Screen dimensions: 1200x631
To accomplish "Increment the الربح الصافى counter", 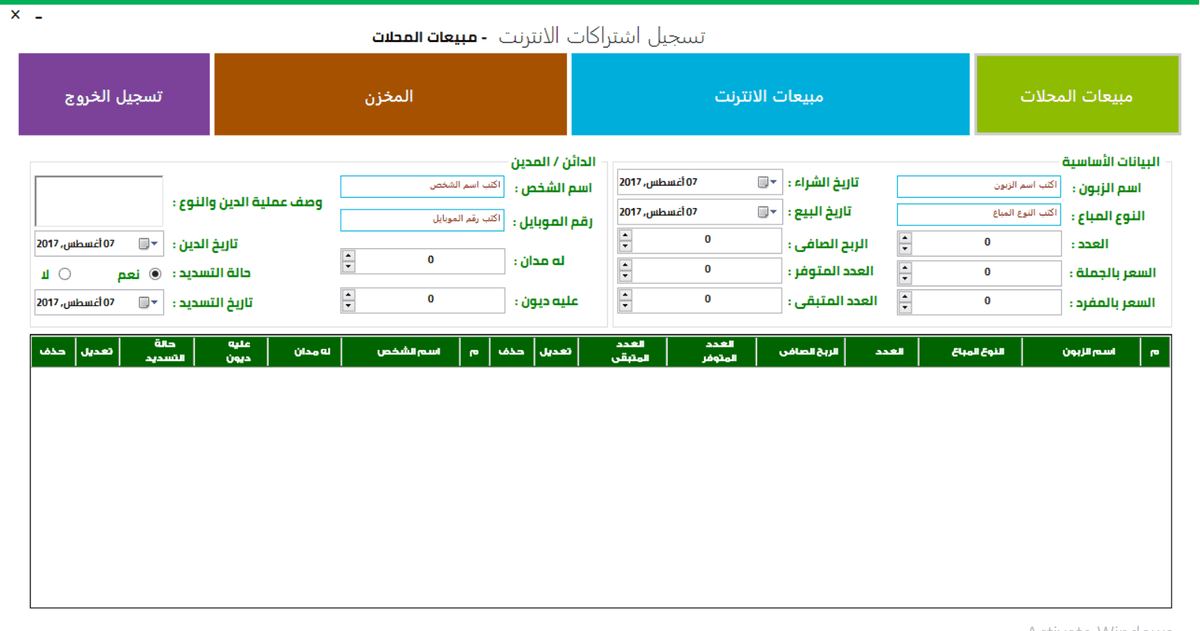I will click(x=625, y=235).
